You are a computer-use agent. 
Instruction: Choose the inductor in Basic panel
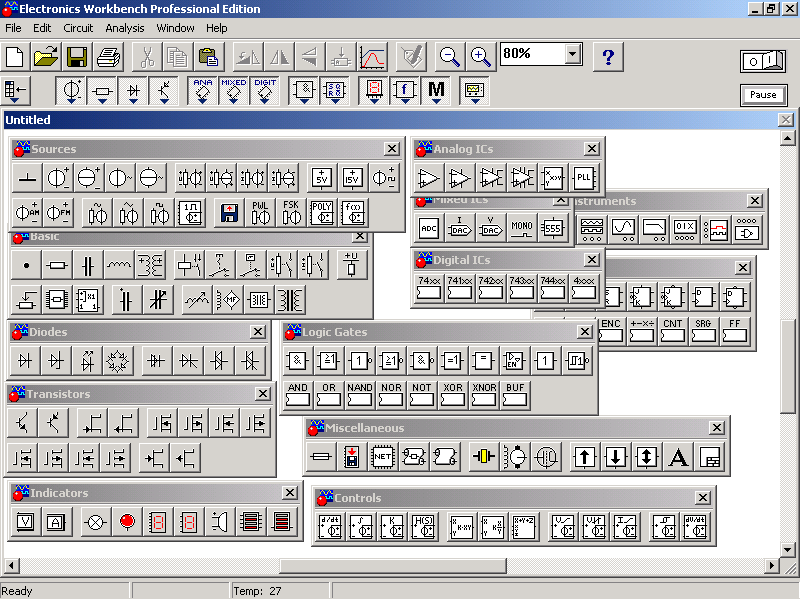(118, 265)
